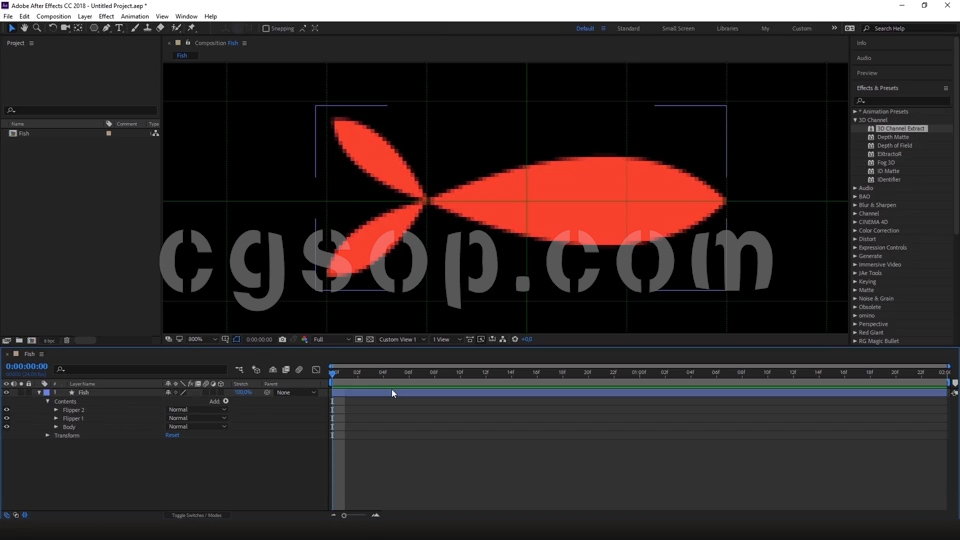Click the Fish layer label color swatch
960x540 pixels.
coord(47,392)
